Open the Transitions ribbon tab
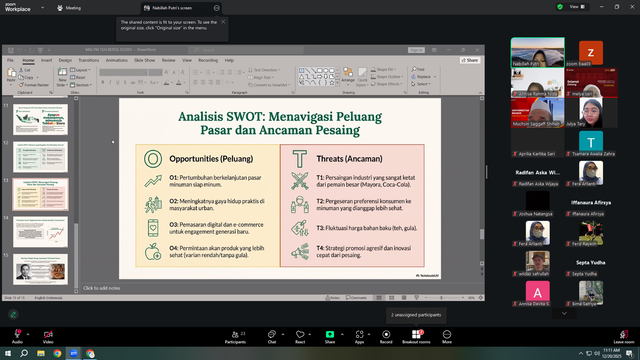The width and height of the screenshot is (640, 360). (89, 60)
